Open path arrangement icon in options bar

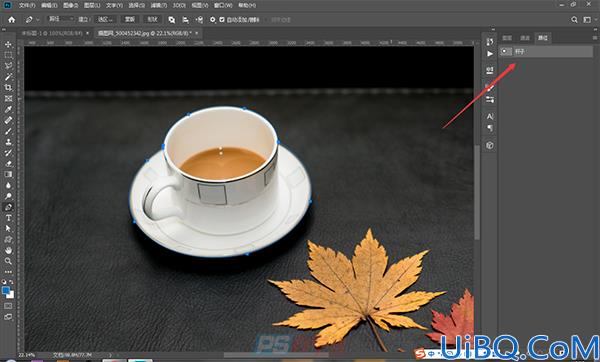pyautogui.click(x=199, y=20)
